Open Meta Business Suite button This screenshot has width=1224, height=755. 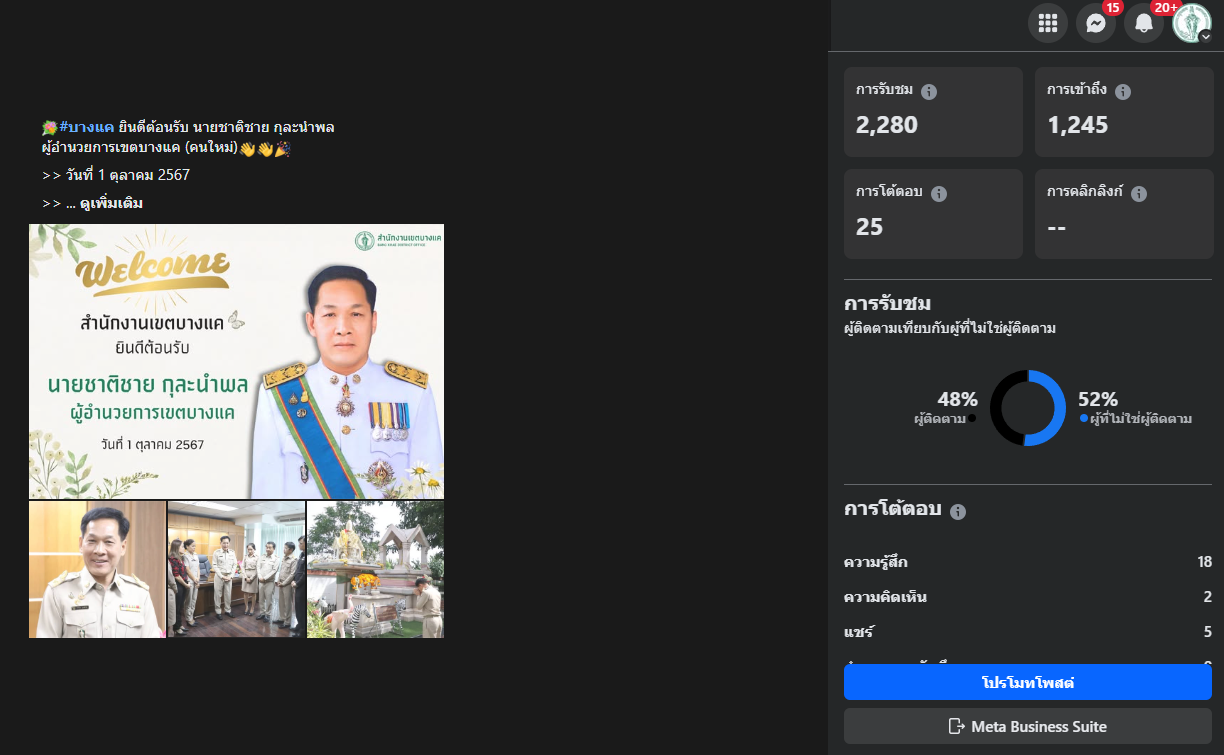pos(1027,726)
